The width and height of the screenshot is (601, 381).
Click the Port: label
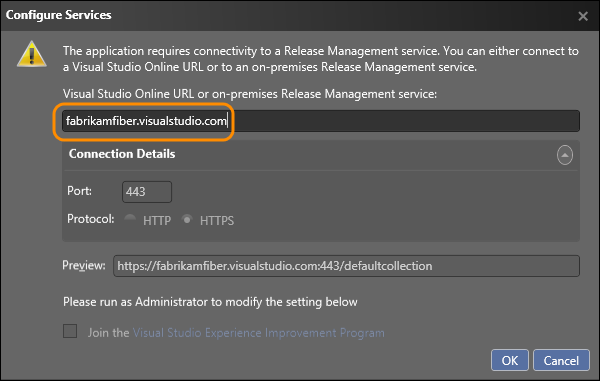(x=79, y=191)
